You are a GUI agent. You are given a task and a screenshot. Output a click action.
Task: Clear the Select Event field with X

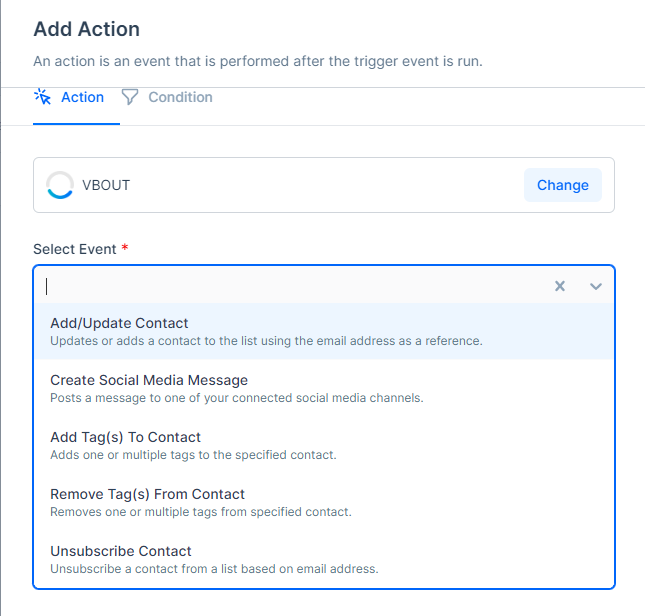560,286
